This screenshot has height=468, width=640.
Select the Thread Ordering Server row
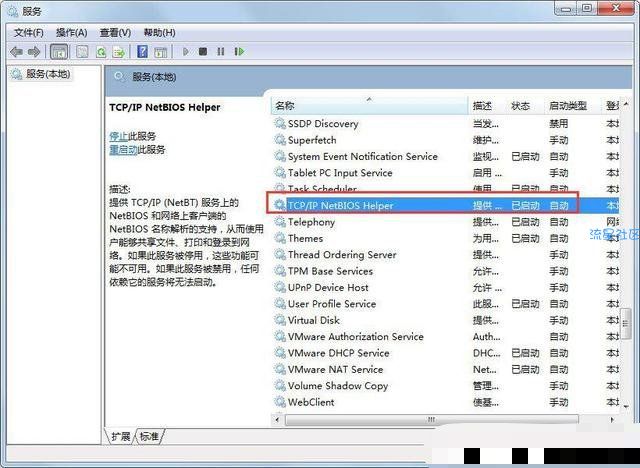tap(445, 255)
